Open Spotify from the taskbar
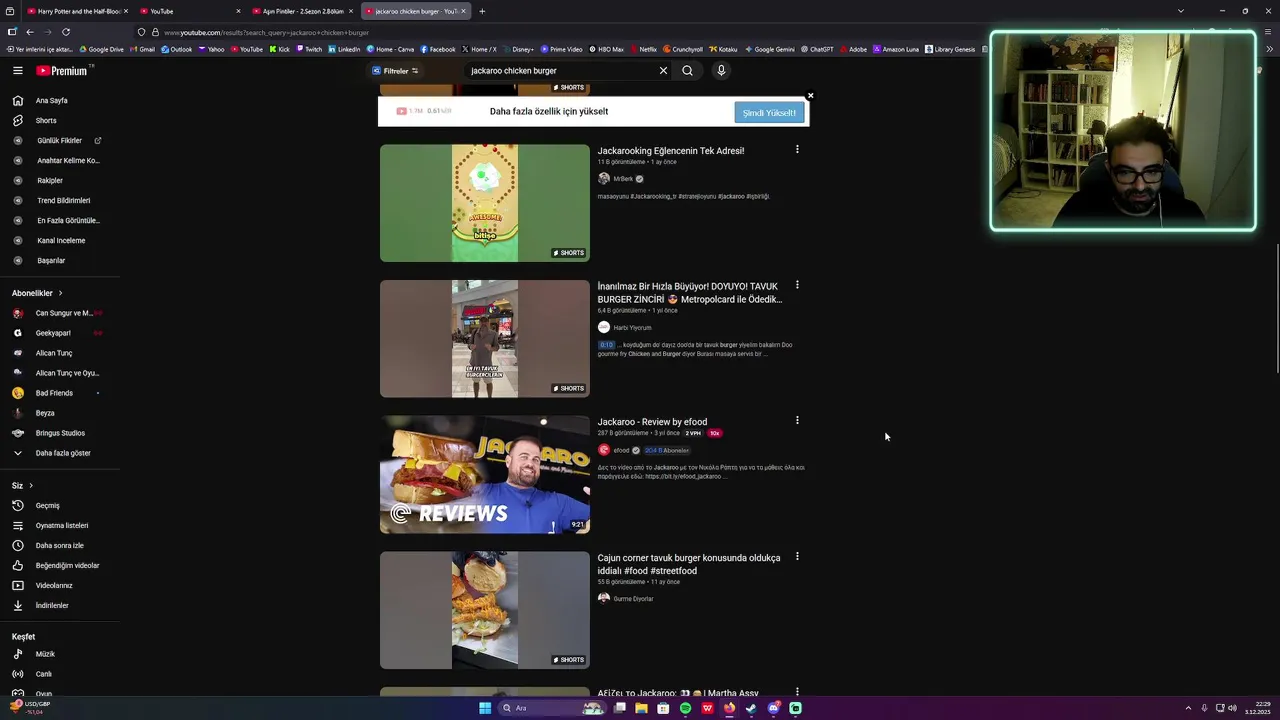Viewport: 1280px width, 720px height. 685,708
